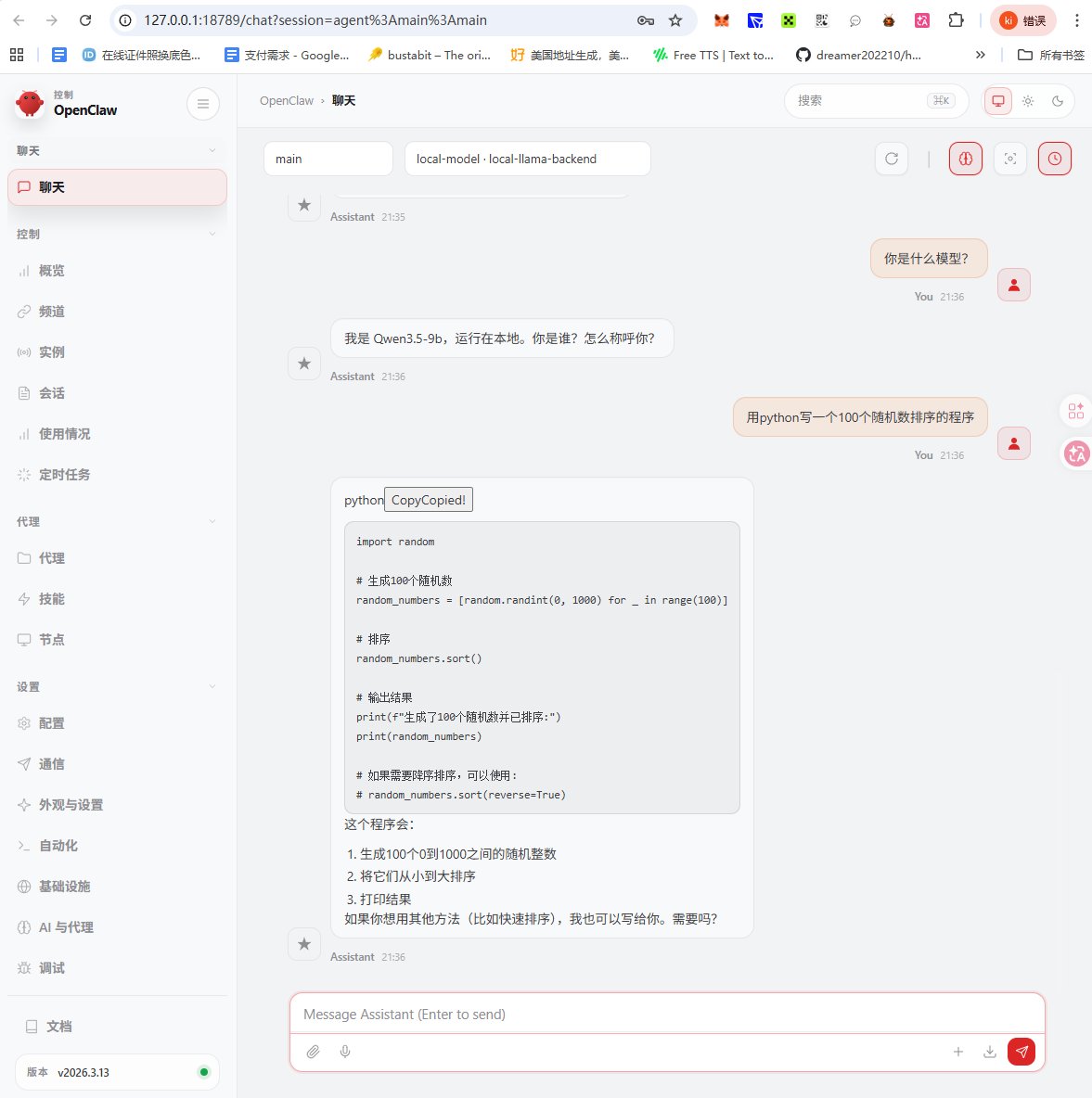Open the 文档 docs link
The width and height of the screenshot is (1092, 1098).
[117, 1026]
